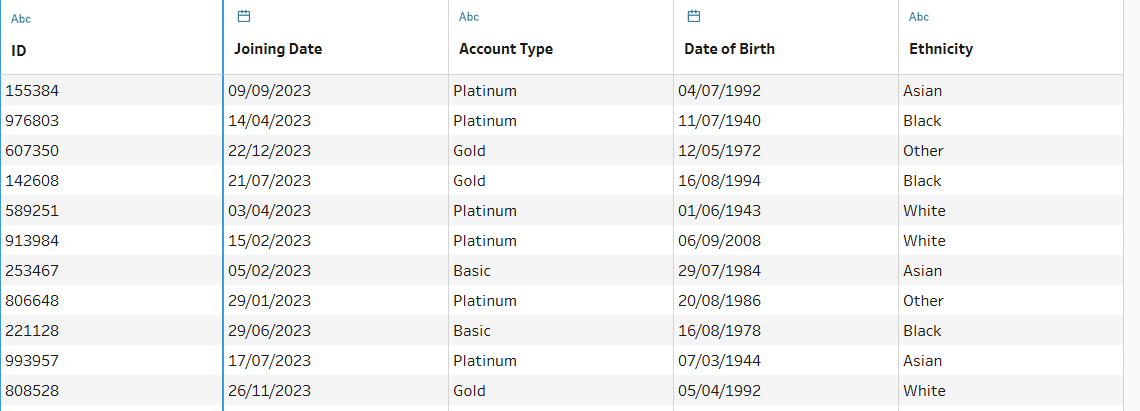1140x411 pixels.
Task: Select the joining date 29/01/2023
Action: [x=270, y=301]
